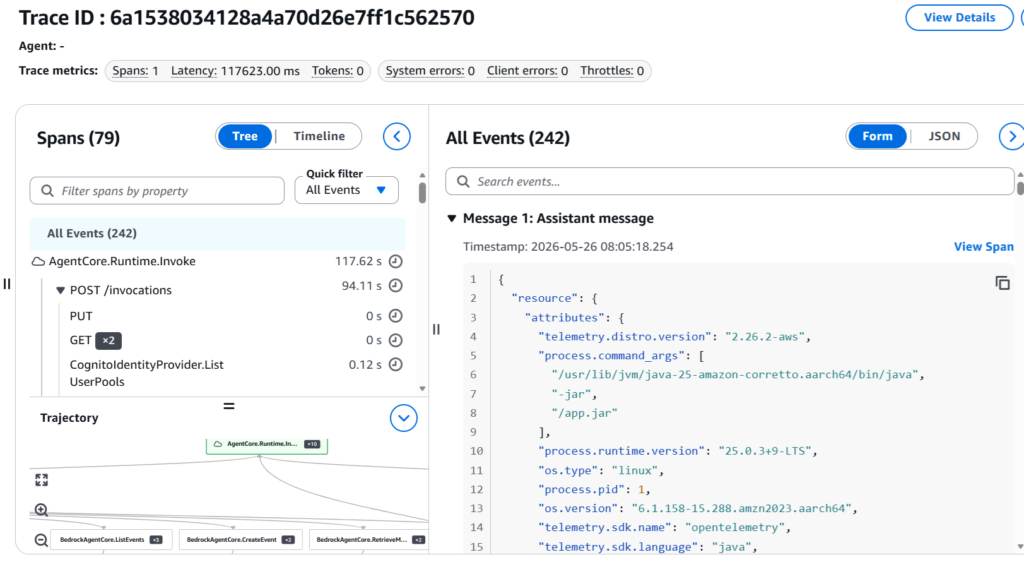Select the AgentCore.Runtime.Invoke span
The height and width of the screenshot is (562, 1024).
122,261
